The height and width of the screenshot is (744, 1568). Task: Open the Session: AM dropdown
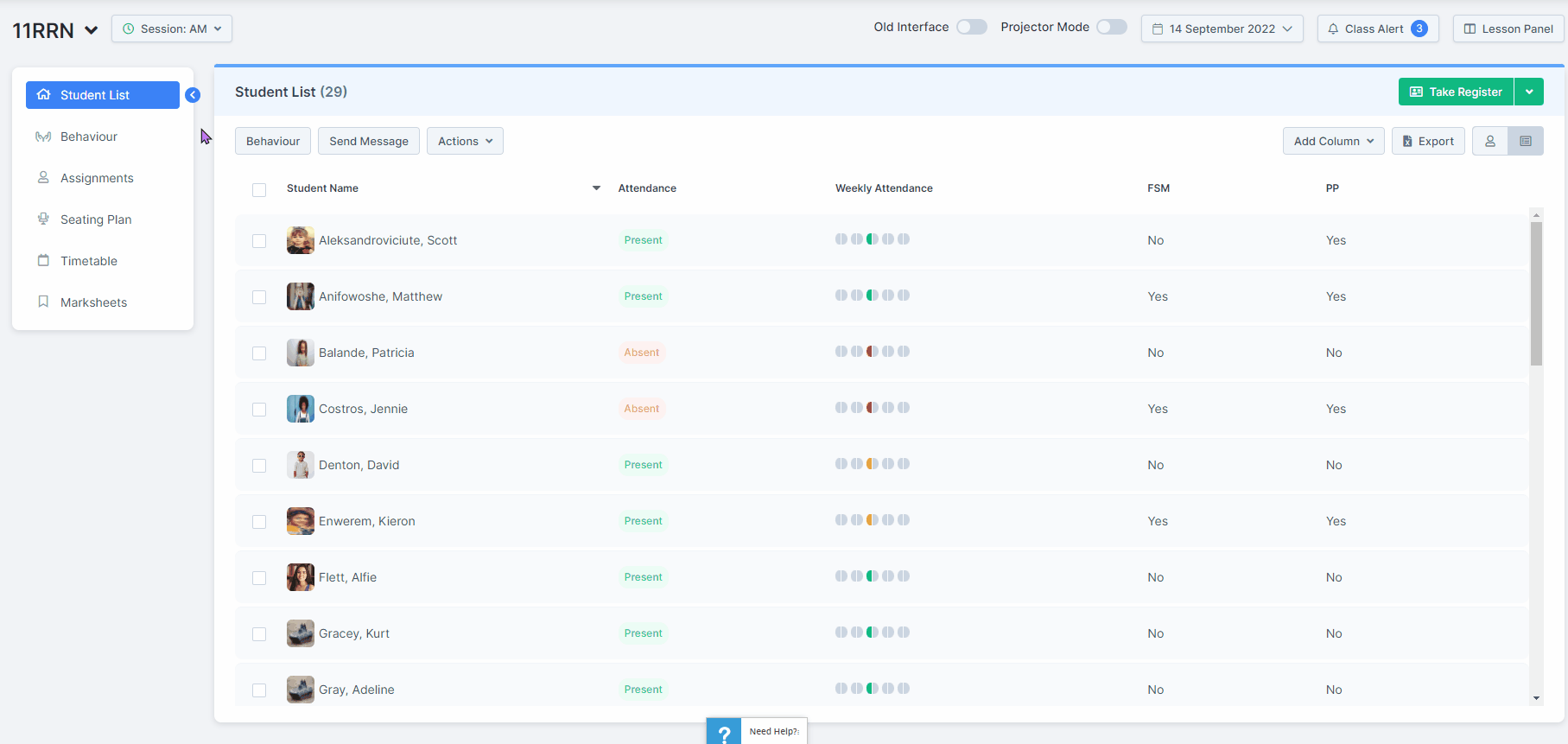(172, 29)
